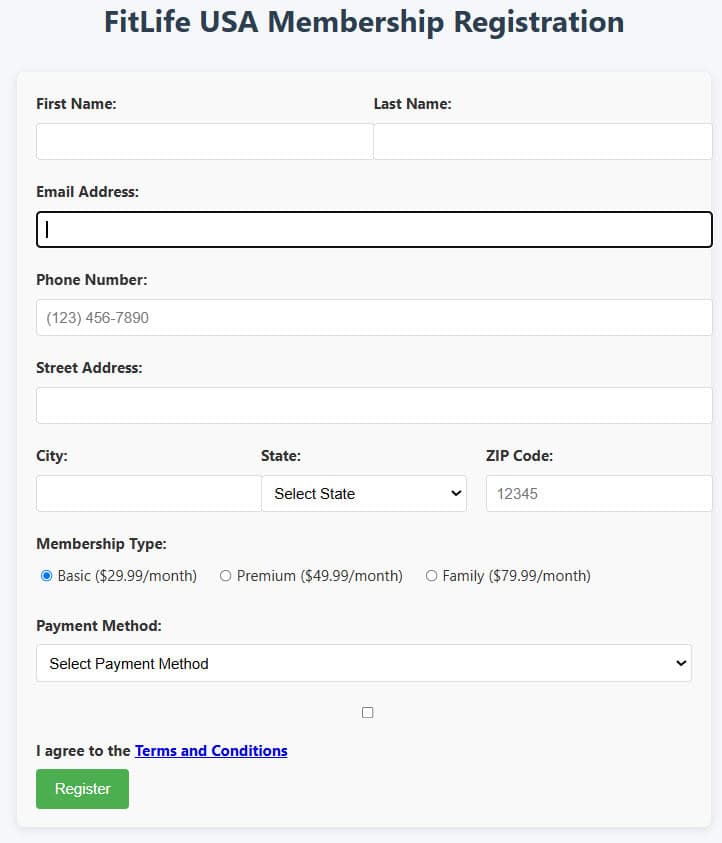Focus the Email Address field

pos(374,230)
